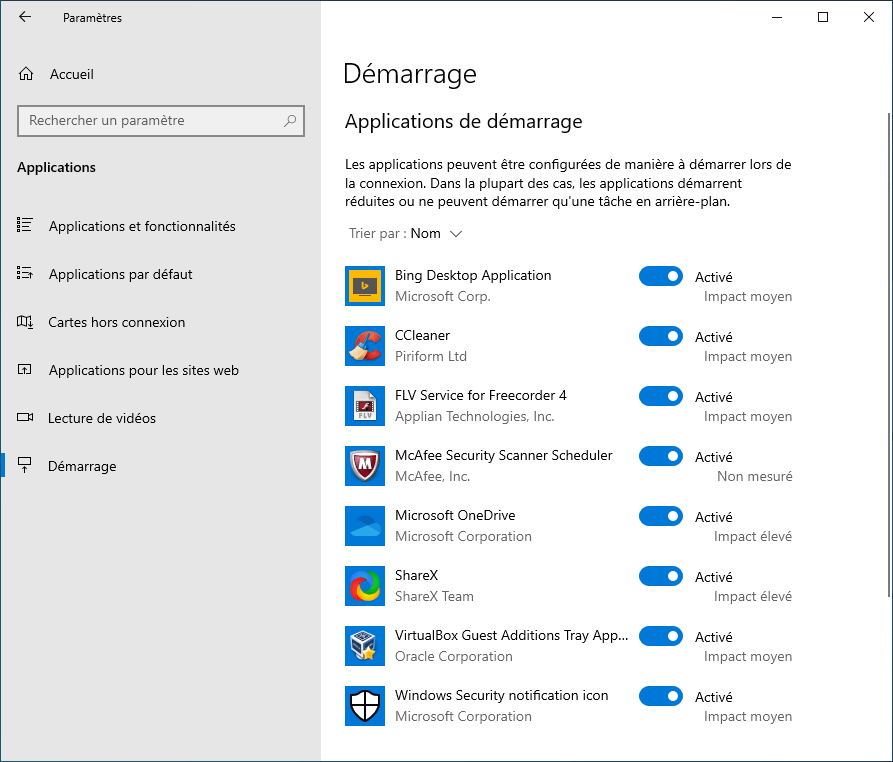The width and height of the screenshot is (893, 762).
Task: Click the FLV Service for Freecorder 4 label
Action: pos(481,395)
